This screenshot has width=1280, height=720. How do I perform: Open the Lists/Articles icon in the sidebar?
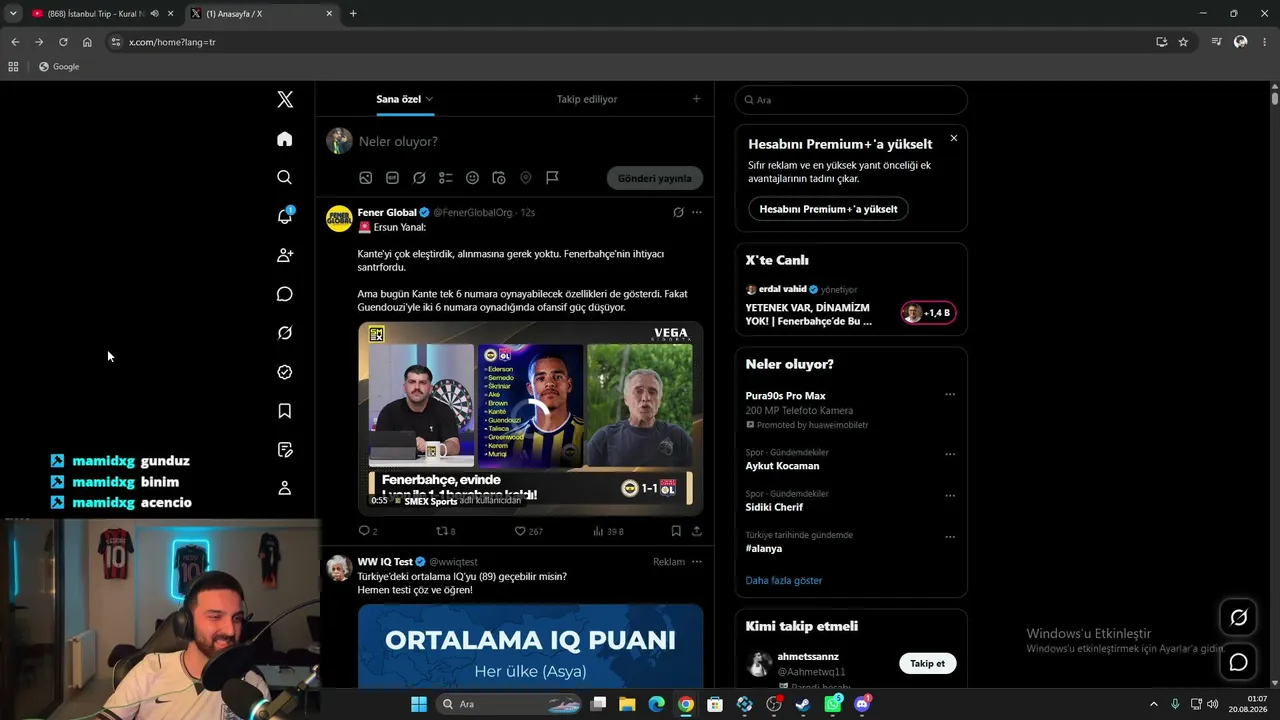tap(285, 450)
